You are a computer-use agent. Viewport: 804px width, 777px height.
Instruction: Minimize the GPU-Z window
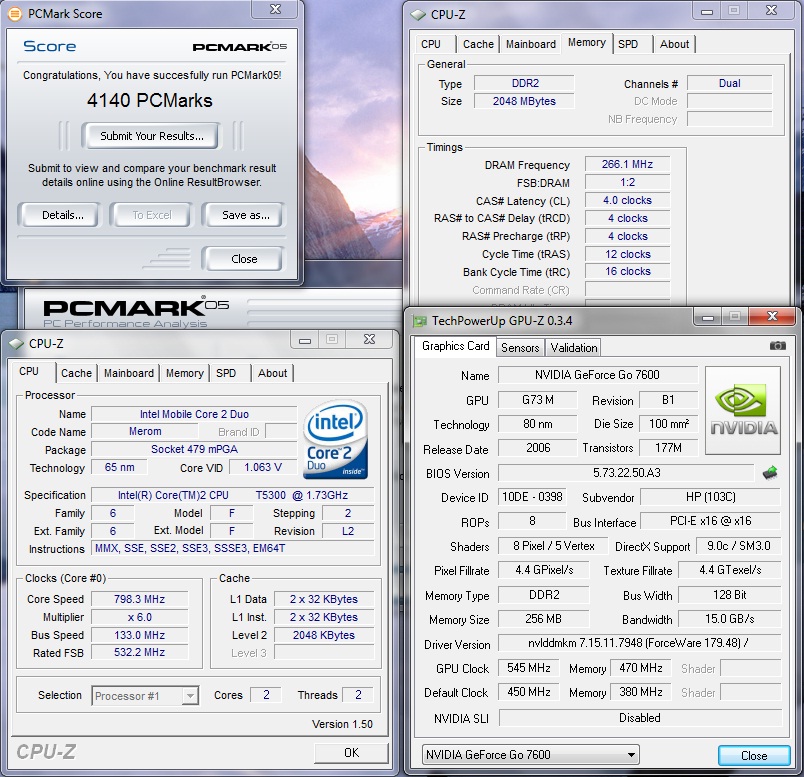(708, 316)
